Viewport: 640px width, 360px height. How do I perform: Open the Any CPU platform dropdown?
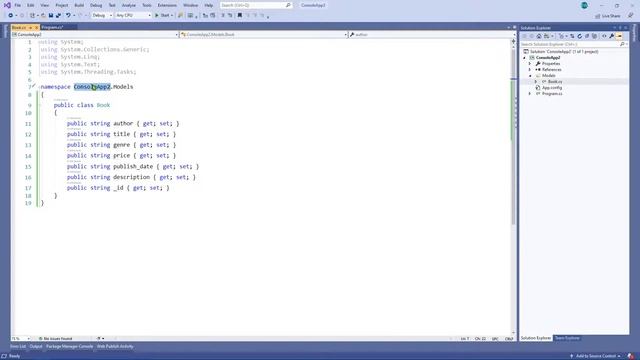[x=133, y=16]
